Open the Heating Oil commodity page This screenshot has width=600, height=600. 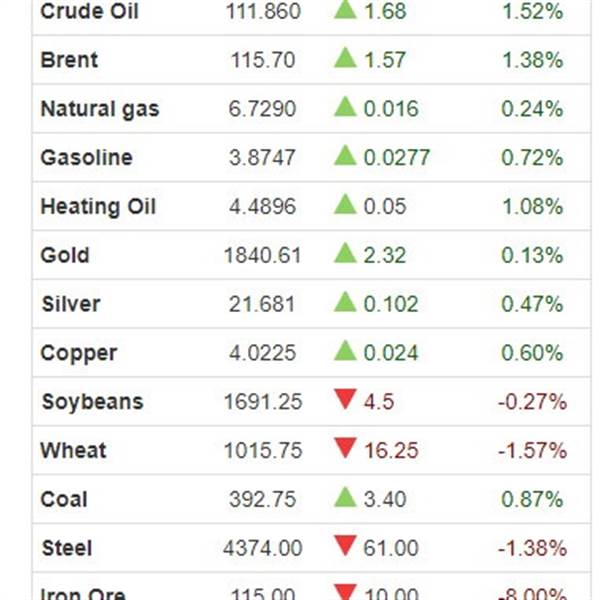98,207
